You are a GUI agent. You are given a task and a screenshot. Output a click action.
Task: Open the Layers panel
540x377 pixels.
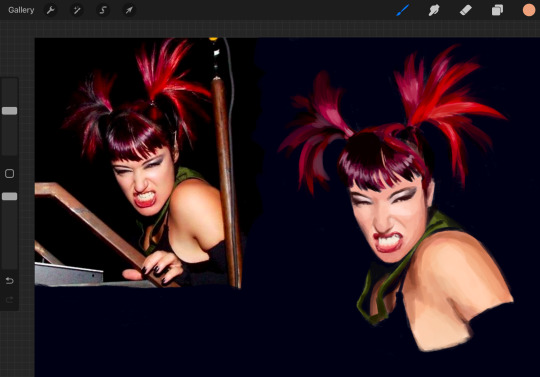pyautogui.click(x=497, y=10)
